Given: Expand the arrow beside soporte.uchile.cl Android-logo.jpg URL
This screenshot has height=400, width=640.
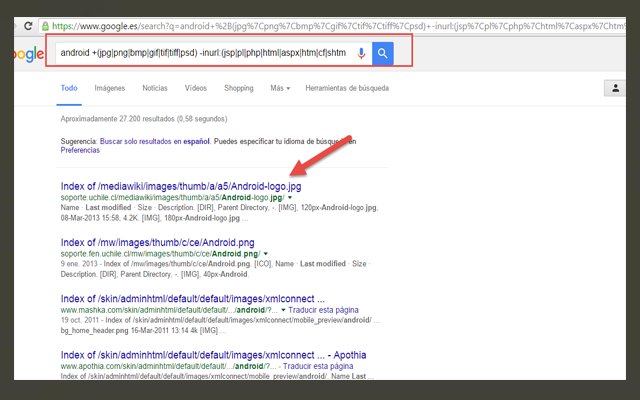Looking at the screenshot, I should click(290, 198).
